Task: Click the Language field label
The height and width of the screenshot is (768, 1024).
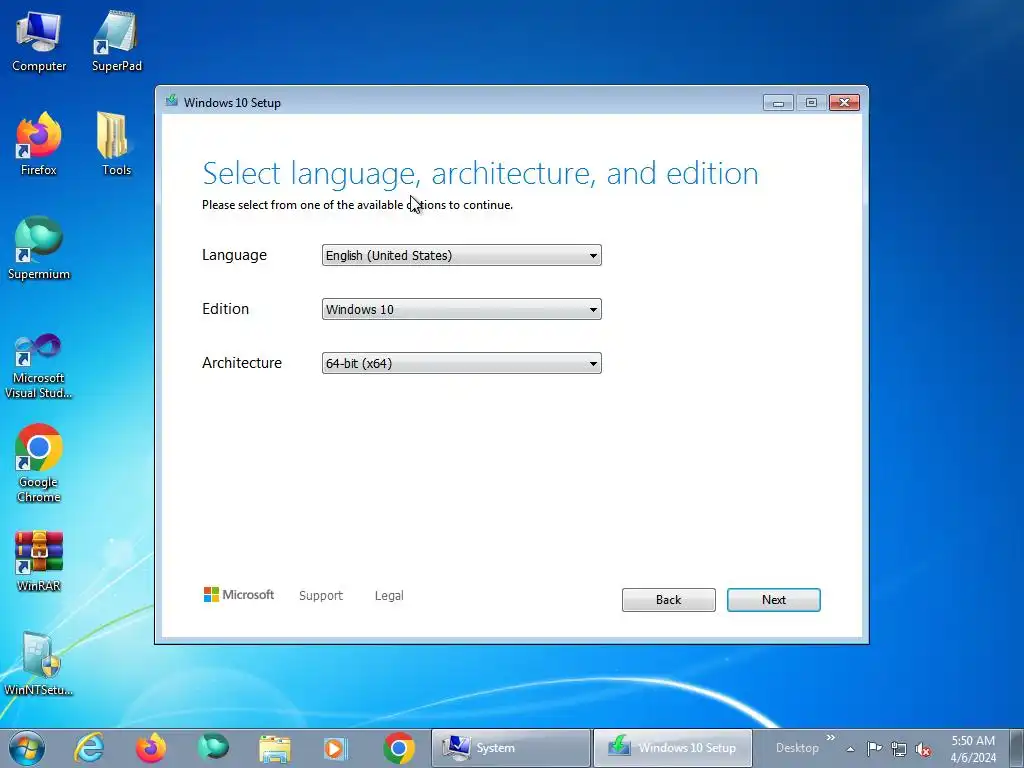Action: point(234,255)
